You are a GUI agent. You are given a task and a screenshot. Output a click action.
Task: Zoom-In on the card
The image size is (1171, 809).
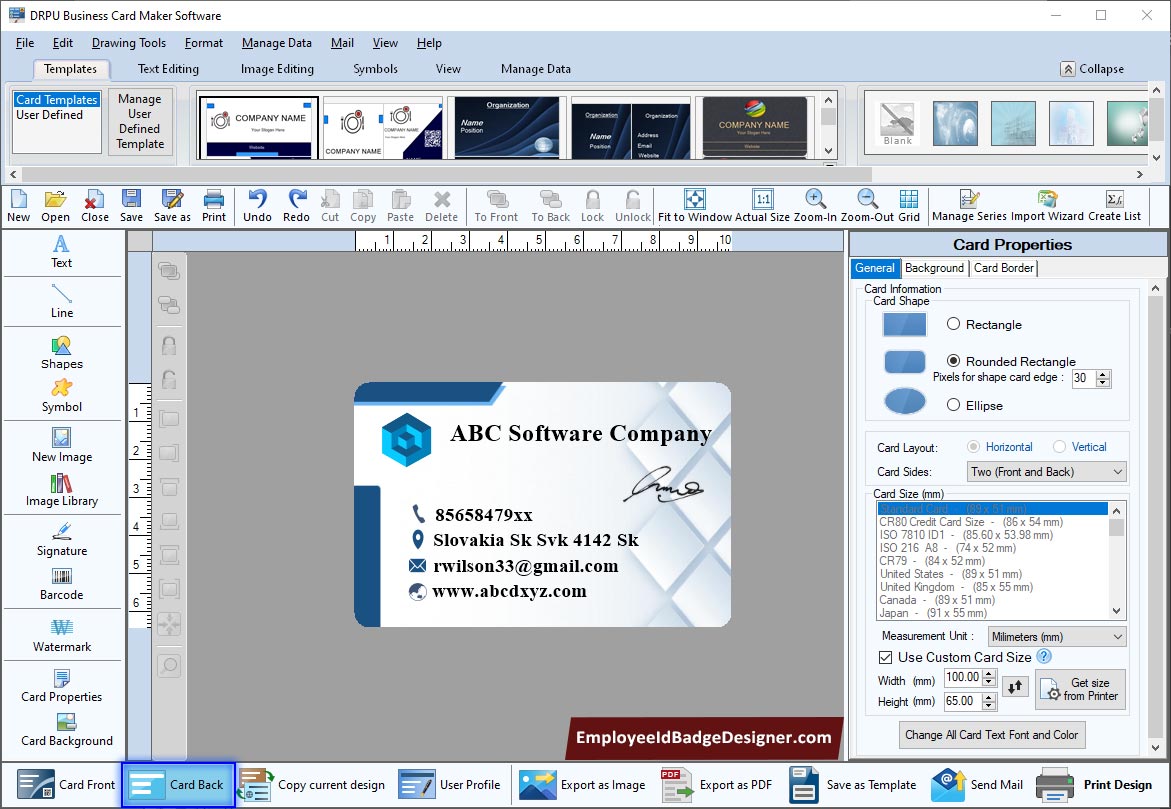(x=815, y=205)
